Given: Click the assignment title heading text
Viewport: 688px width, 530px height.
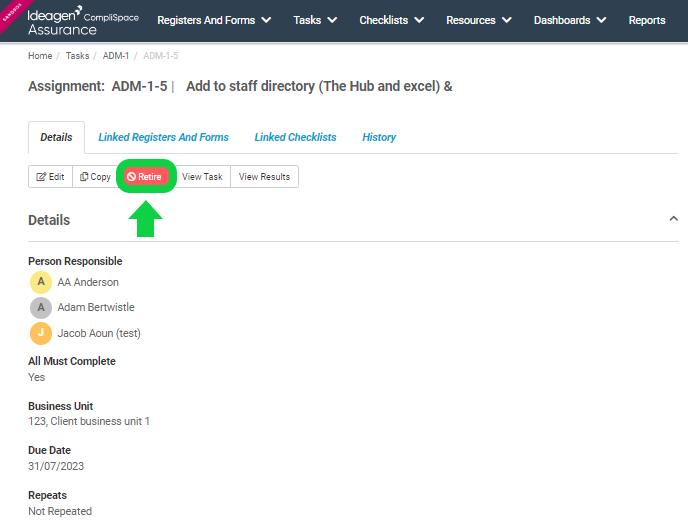Looking at the screenshot, I should click(x=240, y=86).
